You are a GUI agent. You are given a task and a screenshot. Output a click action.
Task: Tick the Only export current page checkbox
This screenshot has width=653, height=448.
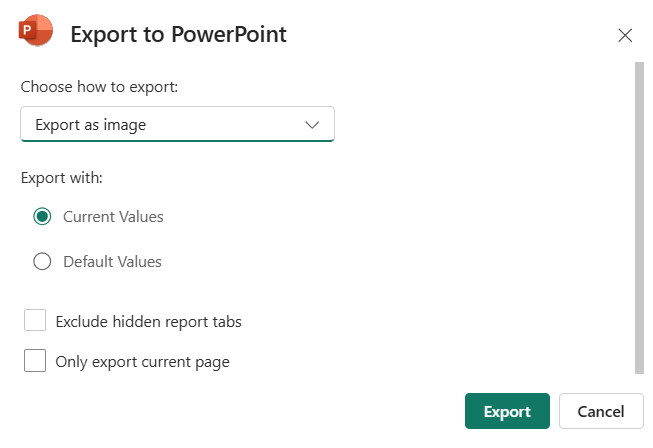35,361
